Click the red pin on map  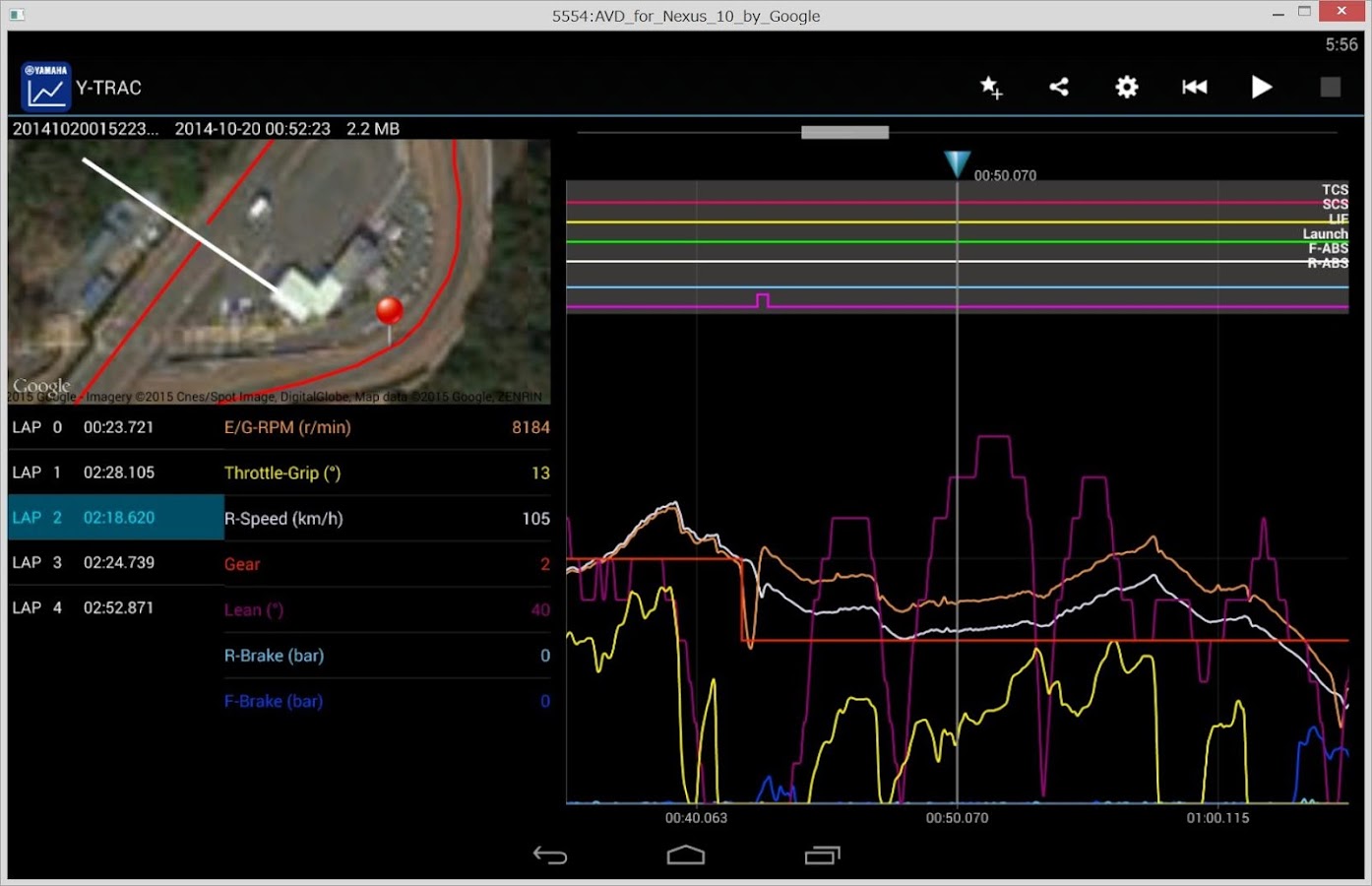pos(390,312)
